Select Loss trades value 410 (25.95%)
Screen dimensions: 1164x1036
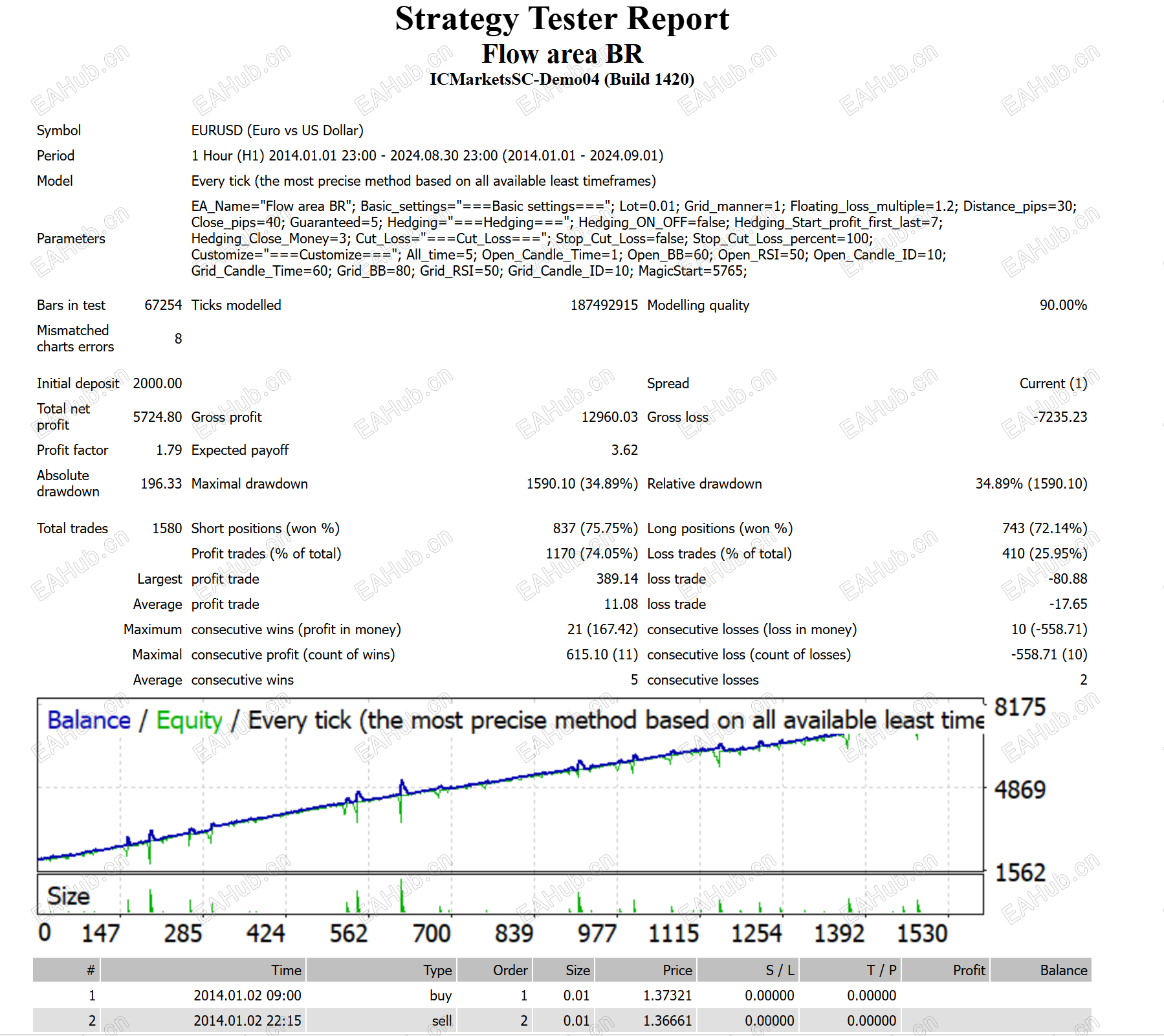pyautogui.click(x=1044, y=554)
